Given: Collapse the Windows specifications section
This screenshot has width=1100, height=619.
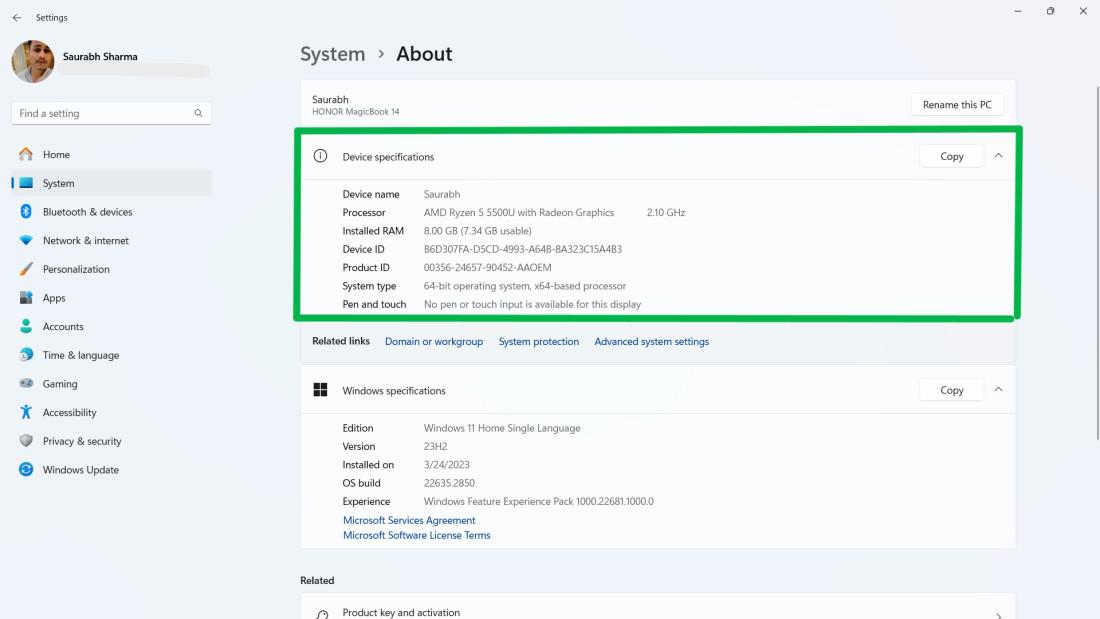Looking at the screenshot, I should [998, 390].
